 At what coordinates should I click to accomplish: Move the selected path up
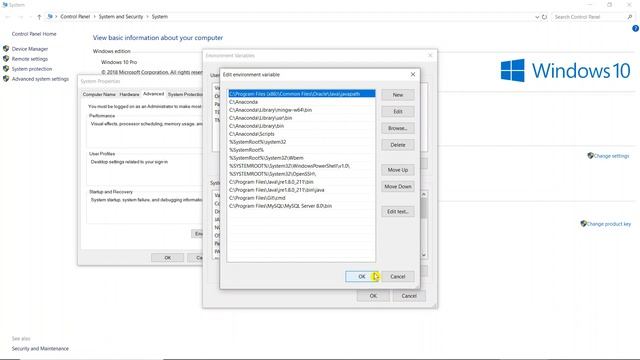click(398, 170)
